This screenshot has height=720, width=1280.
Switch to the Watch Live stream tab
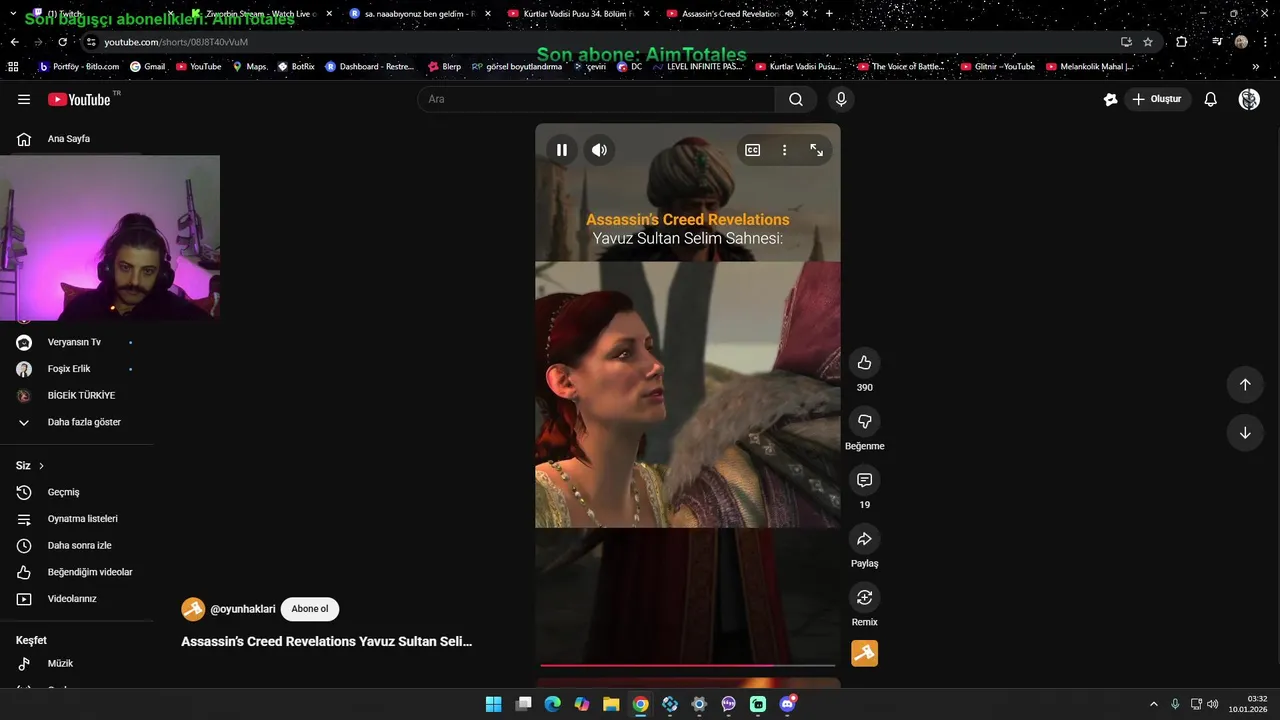click(x=260, y=14)
